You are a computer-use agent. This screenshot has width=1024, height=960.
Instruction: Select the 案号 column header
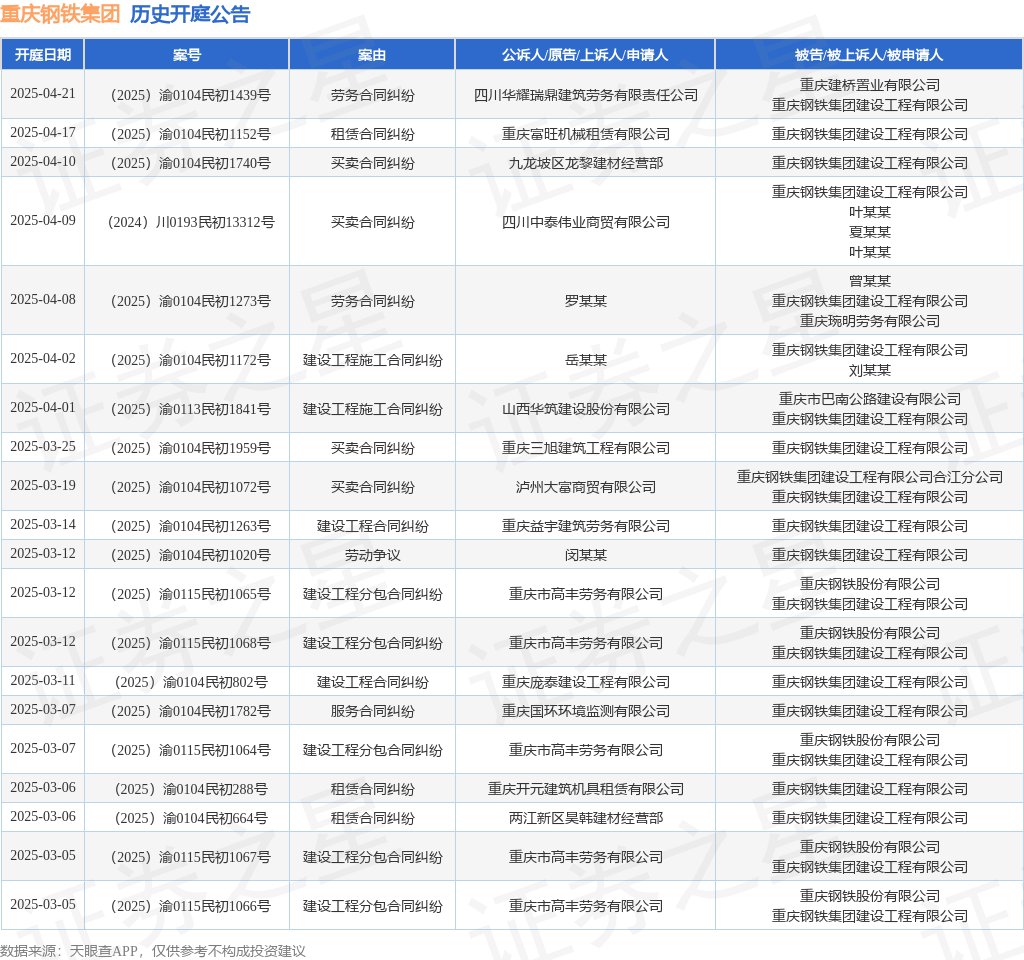187,55
